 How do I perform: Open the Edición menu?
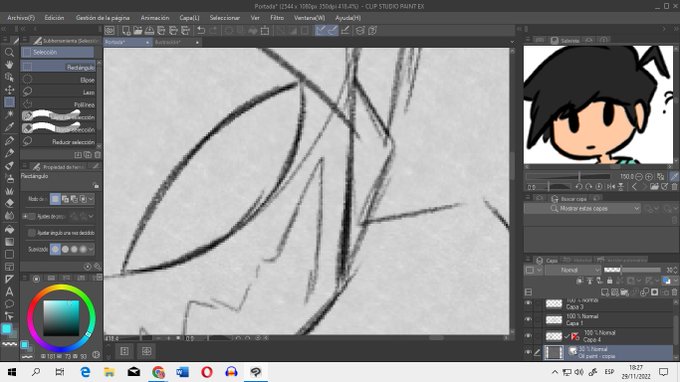click(54, 18)
